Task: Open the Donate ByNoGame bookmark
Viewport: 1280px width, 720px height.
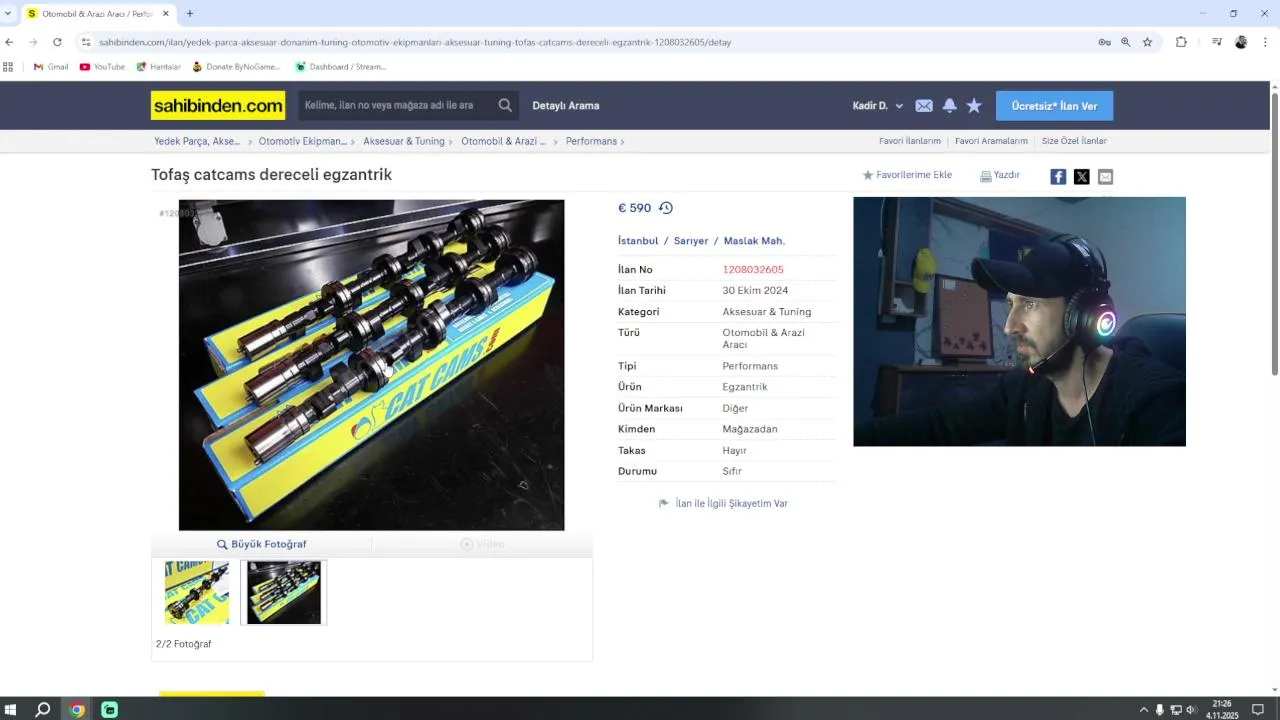Action: click(236, 67)
